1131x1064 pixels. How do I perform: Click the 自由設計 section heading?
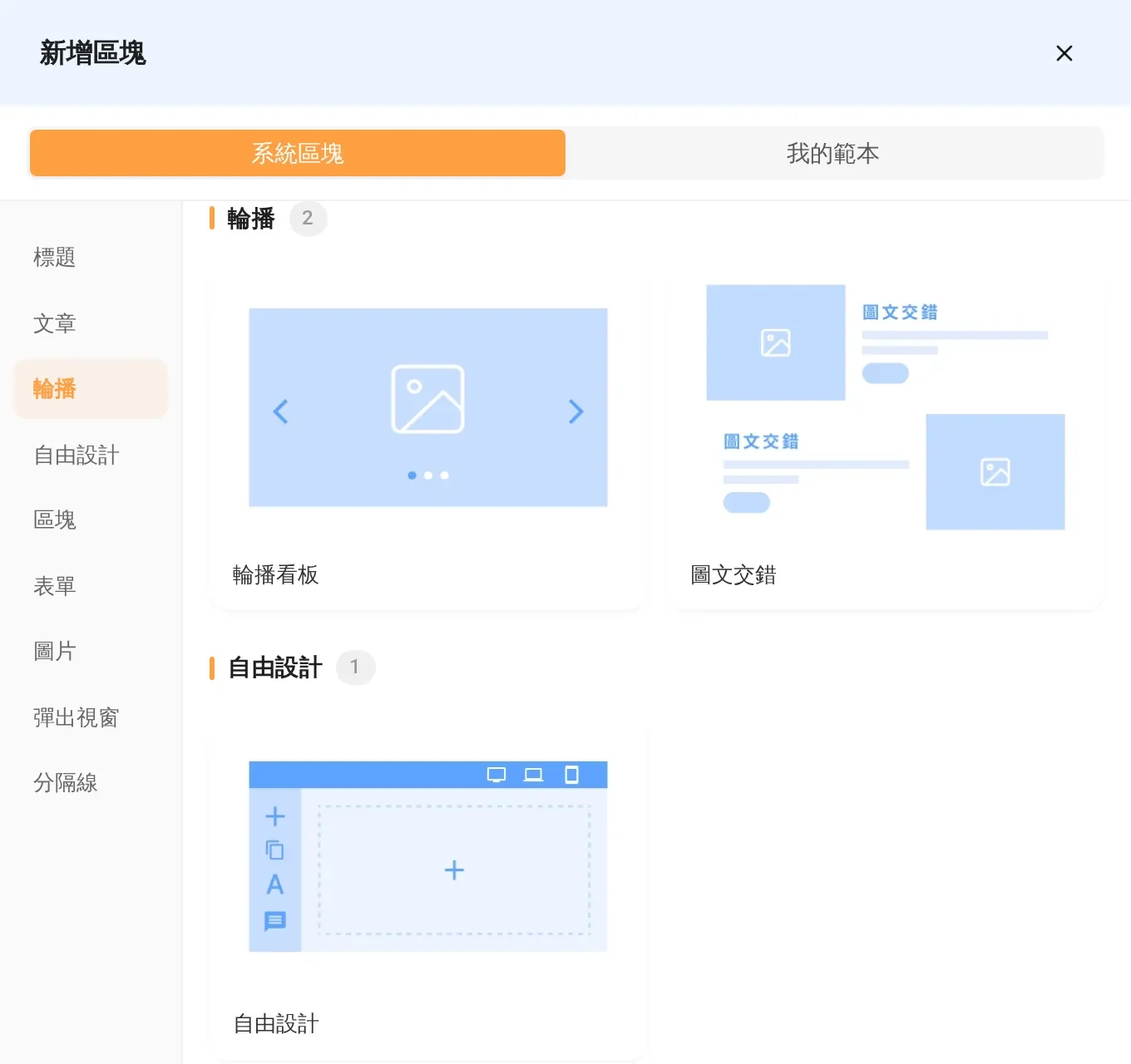pos(275,667)
